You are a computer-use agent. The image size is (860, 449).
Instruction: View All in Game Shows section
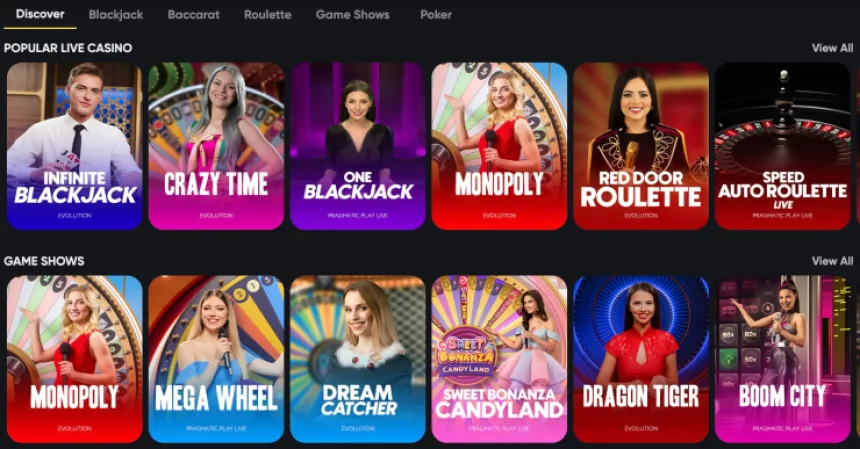click(833, 261)
